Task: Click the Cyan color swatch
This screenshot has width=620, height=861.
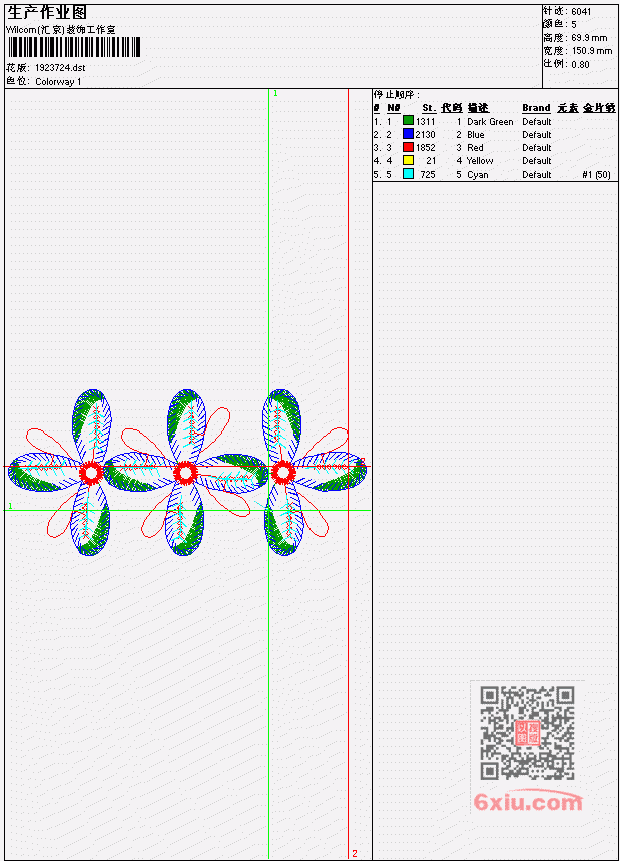Action: click(x=408, y=174)
